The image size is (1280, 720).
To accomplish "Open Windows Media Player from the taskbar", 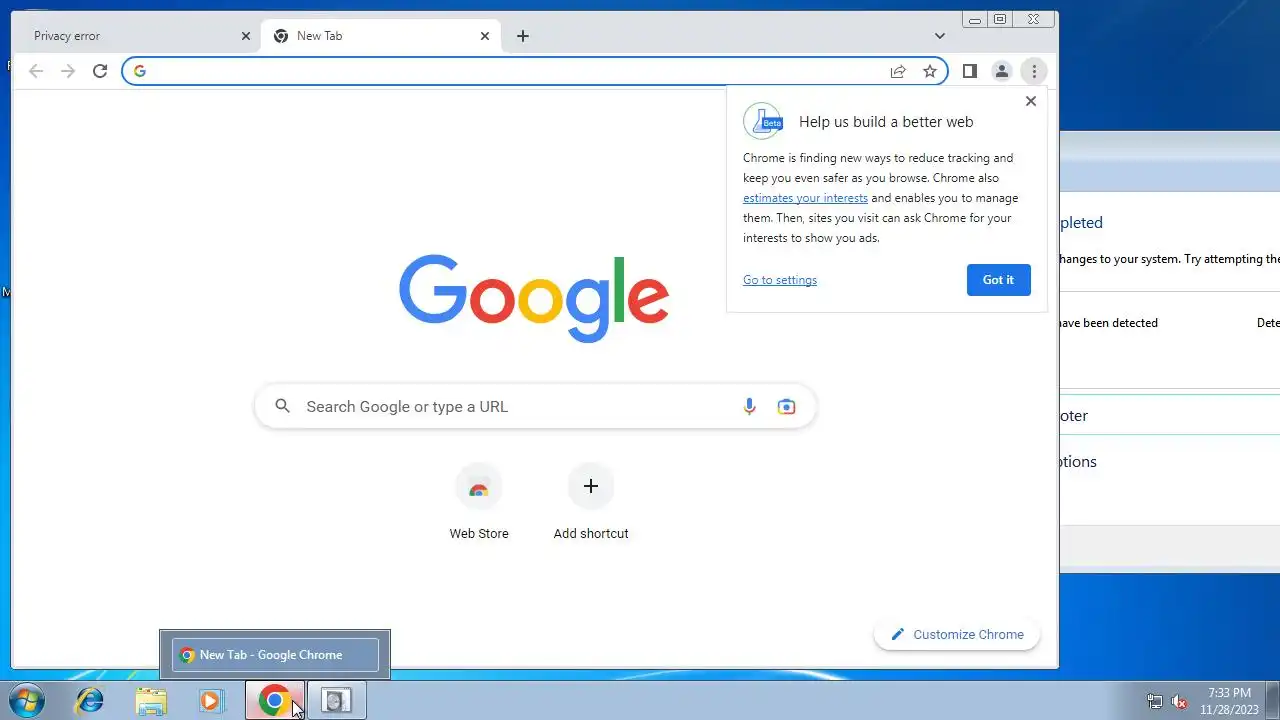I will point(211,701).
